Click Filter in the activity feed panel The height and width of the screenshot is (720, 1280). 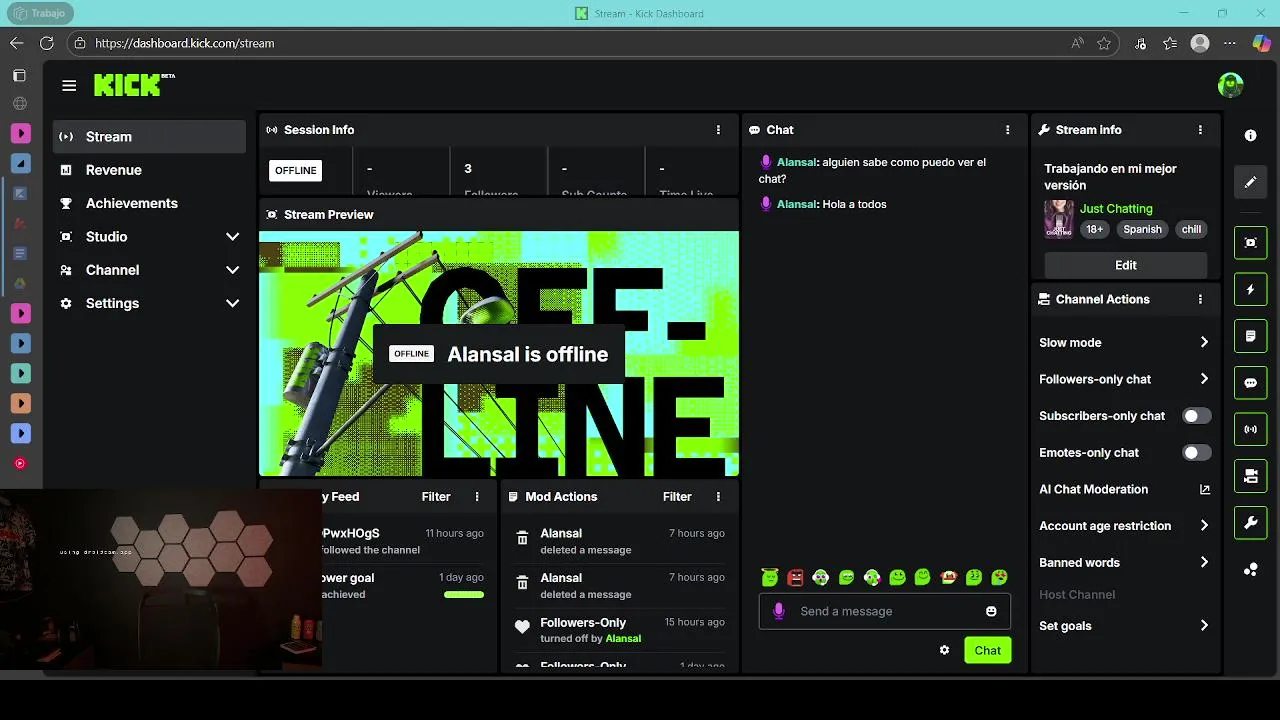[436, 497]
